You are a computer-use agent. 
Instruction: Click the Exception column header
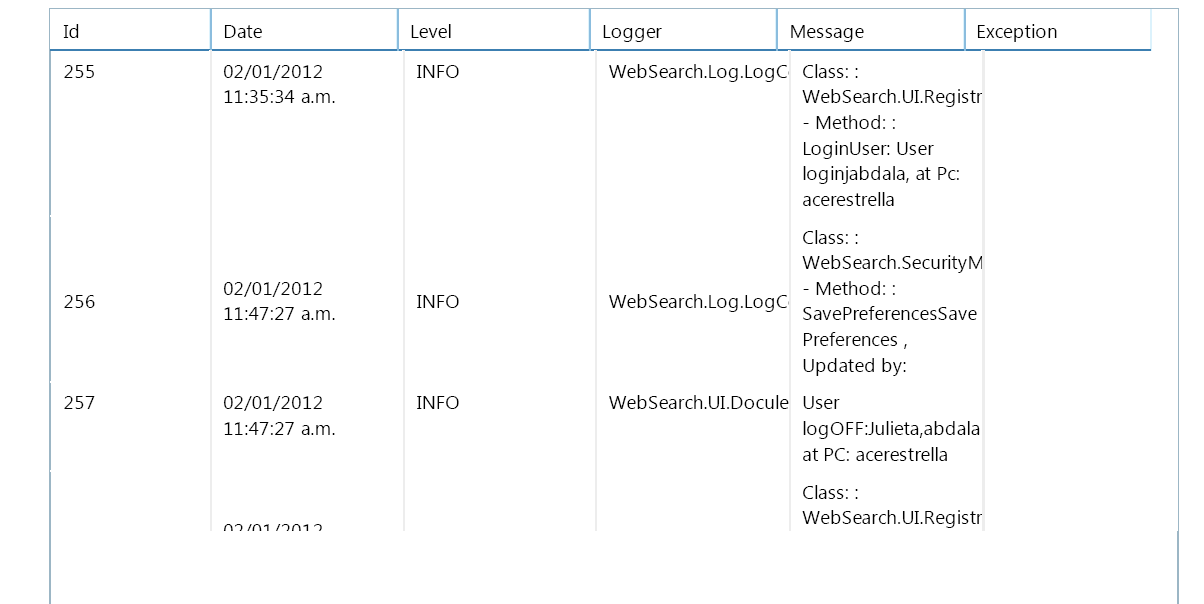(x=1057, y=31)
